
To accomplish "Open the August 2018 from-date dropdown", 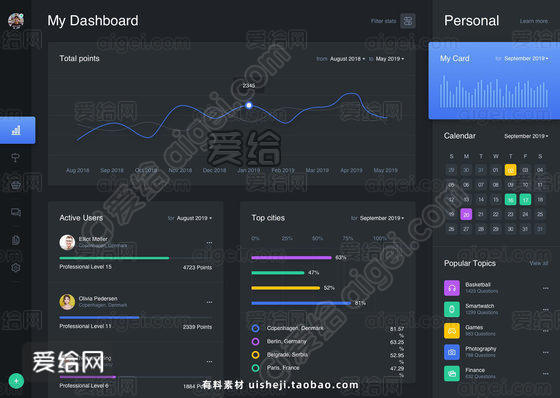I will [x=347, y=59].
